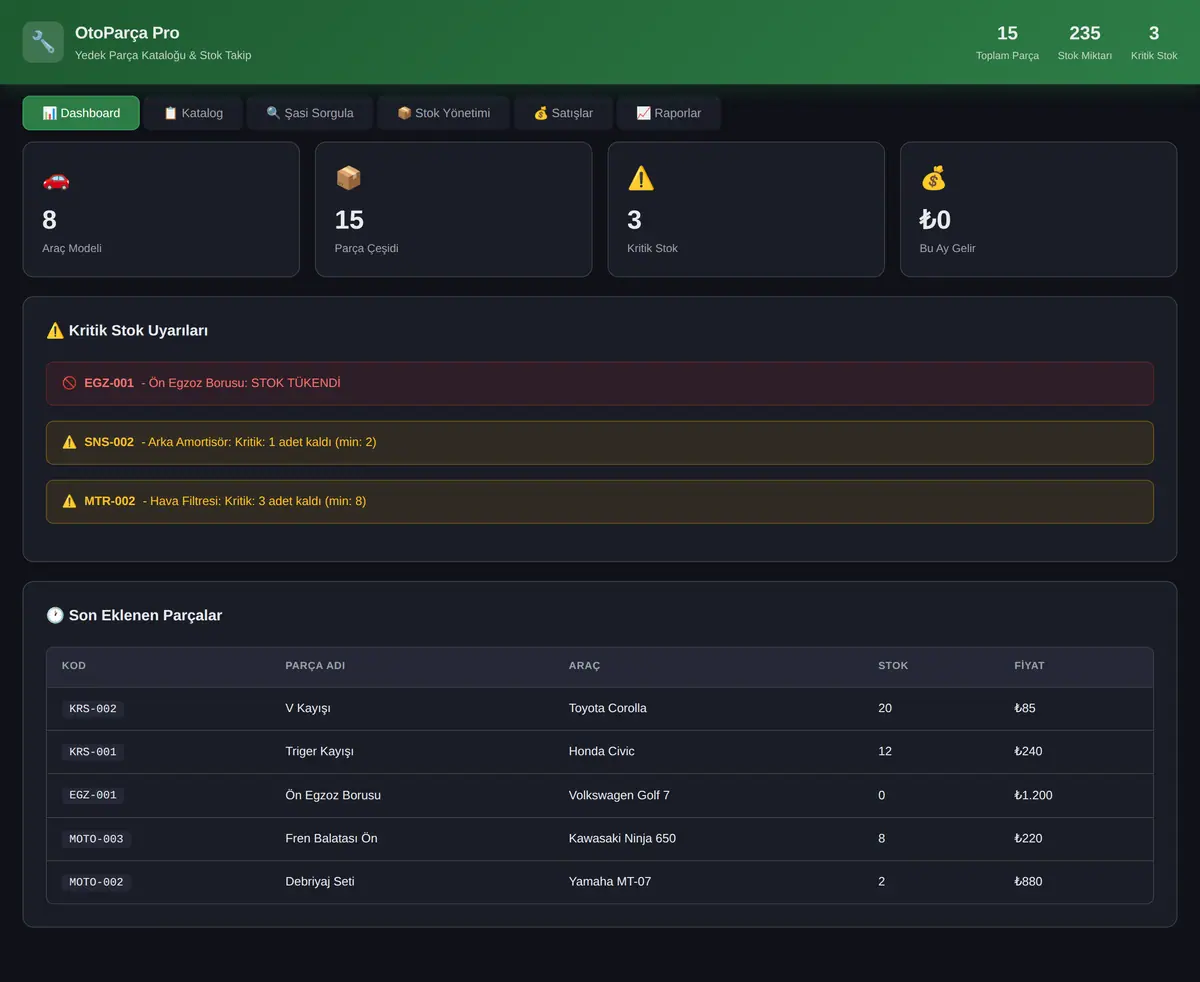Click the FİYAT column header
1200x982 pixels.
[x=1029, y=666]
